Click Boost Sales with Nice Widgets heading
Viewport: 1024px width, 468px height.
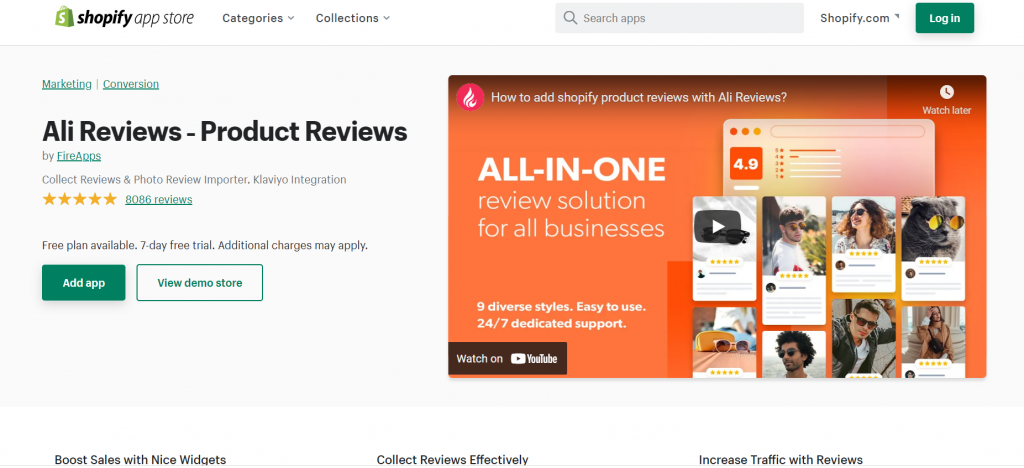pos(140,460)
